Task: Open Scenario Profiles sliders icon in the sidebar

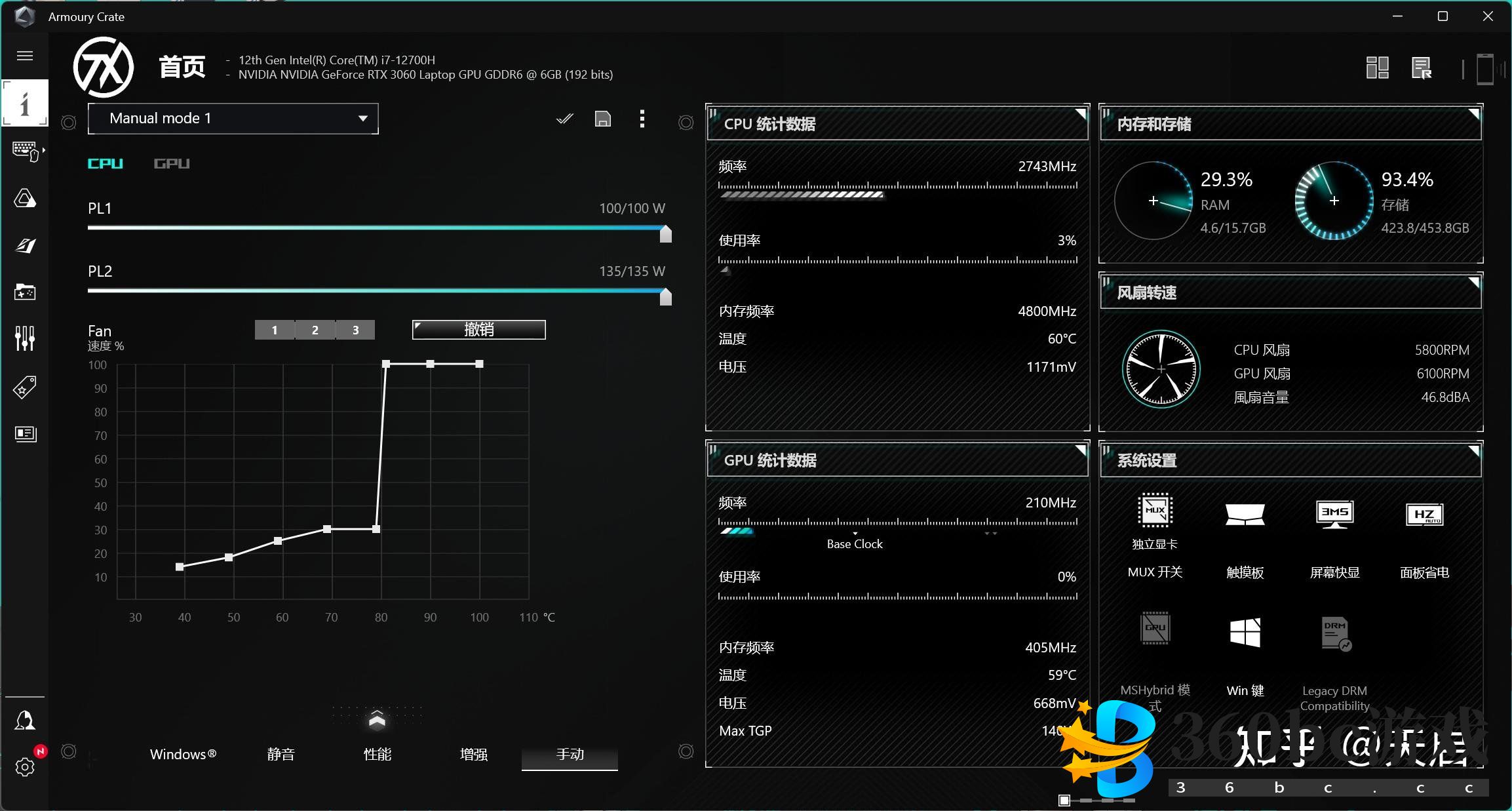Action: pos(25,338)
